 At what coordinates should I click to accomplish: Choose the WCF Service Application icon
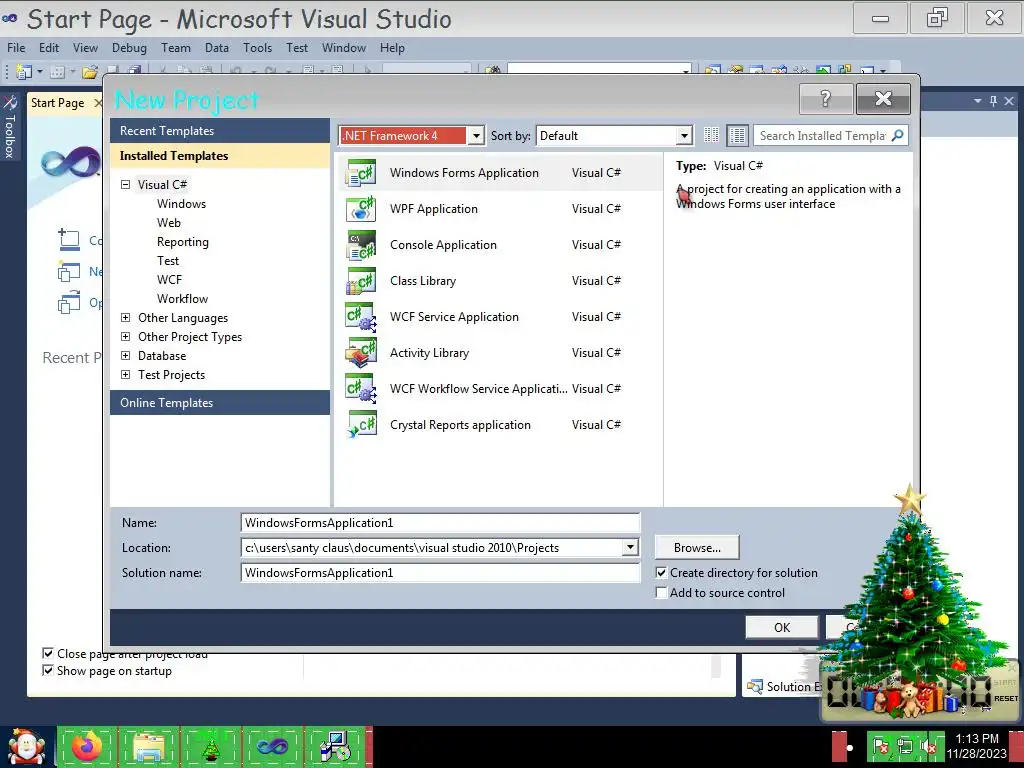(360, 317)
